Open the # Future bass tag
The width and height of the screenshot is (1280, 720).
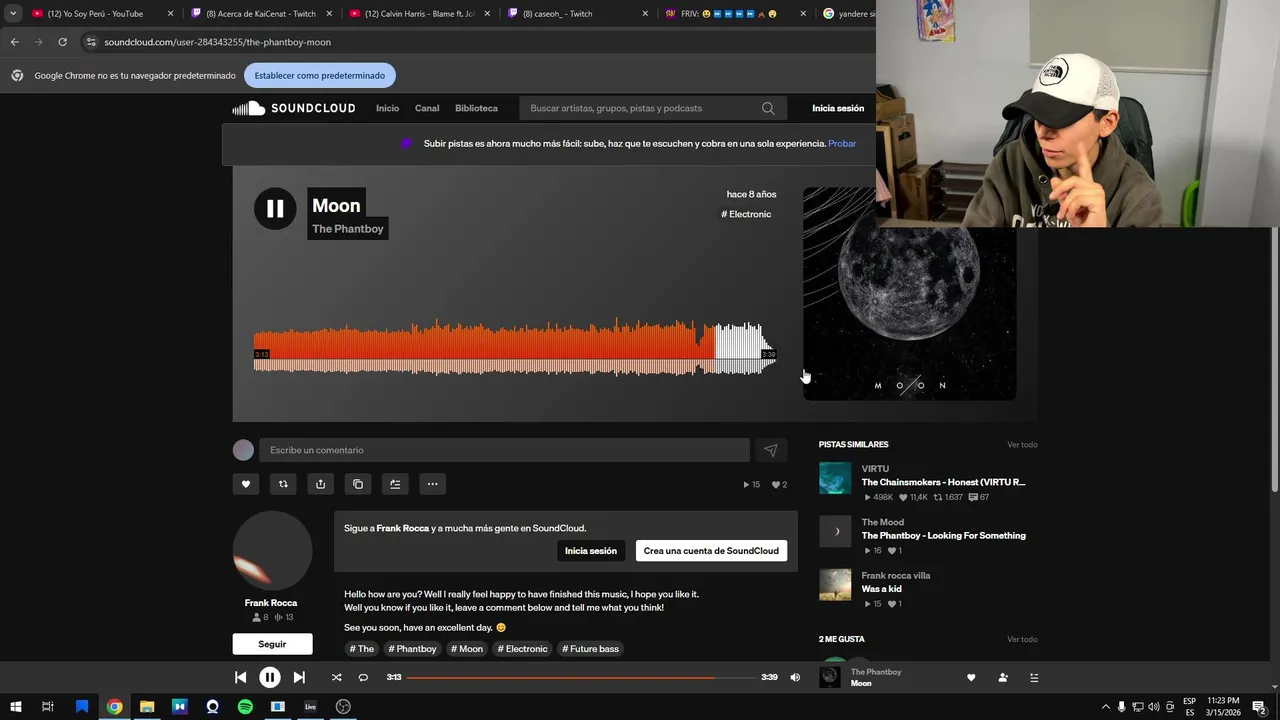590,649
